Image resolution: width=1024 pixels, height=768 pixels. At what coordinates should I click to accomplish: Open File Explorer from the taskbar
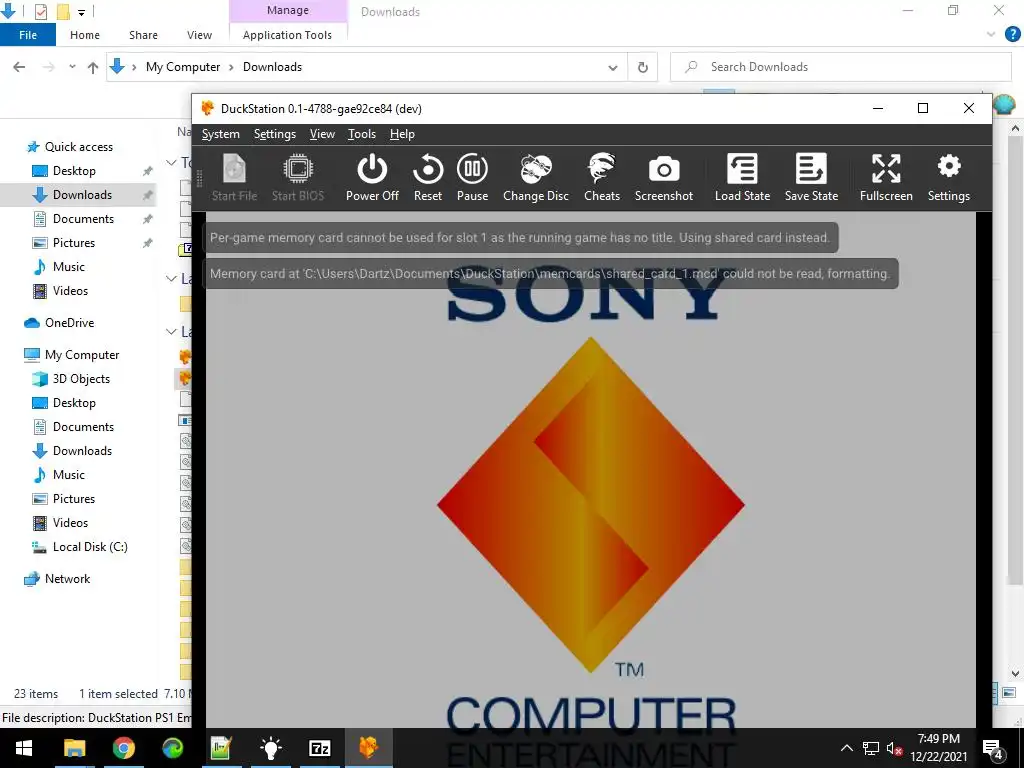(x=74, y=748)
